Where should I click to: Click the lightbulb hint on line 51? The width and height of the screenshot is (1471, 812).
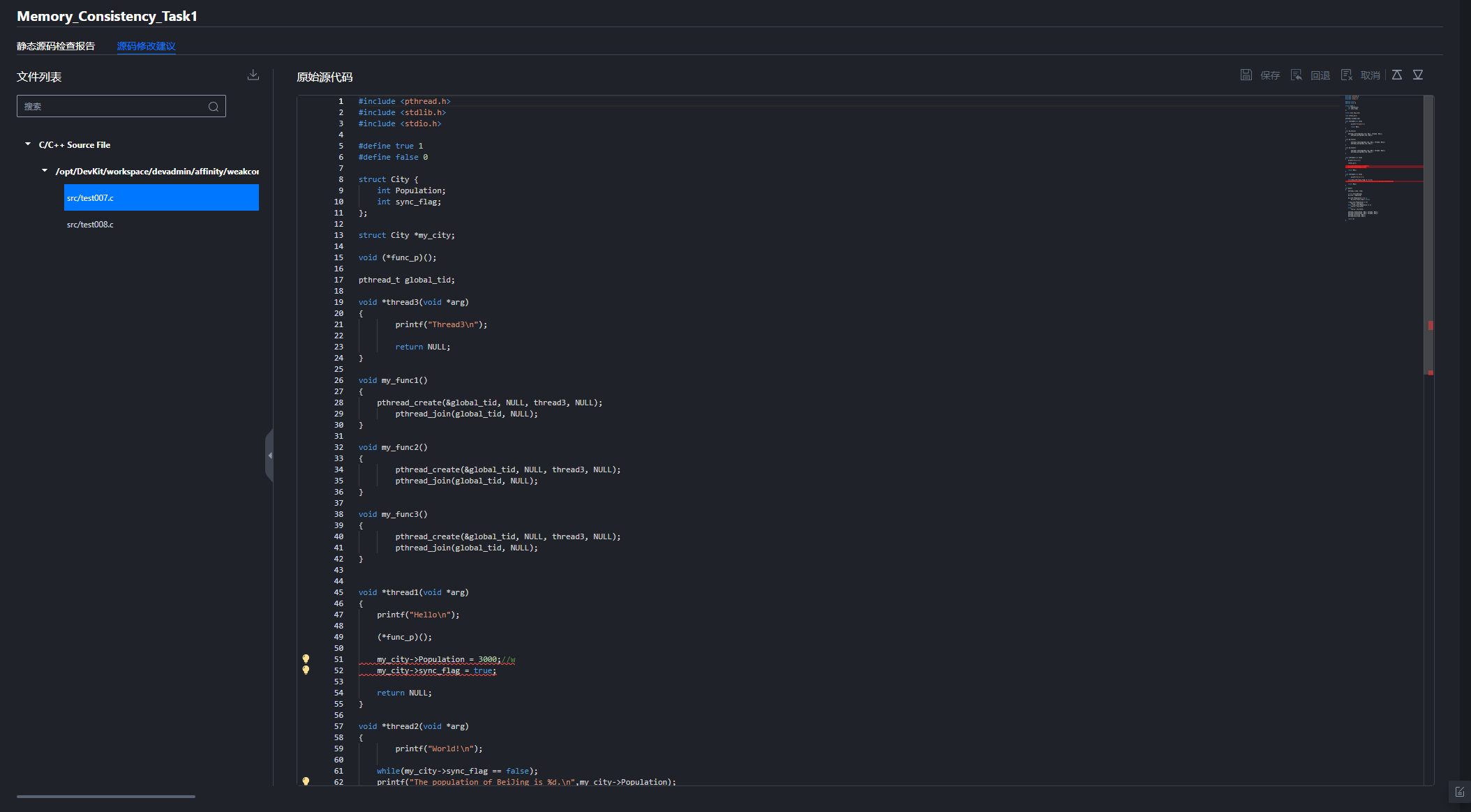click(306, 659)
